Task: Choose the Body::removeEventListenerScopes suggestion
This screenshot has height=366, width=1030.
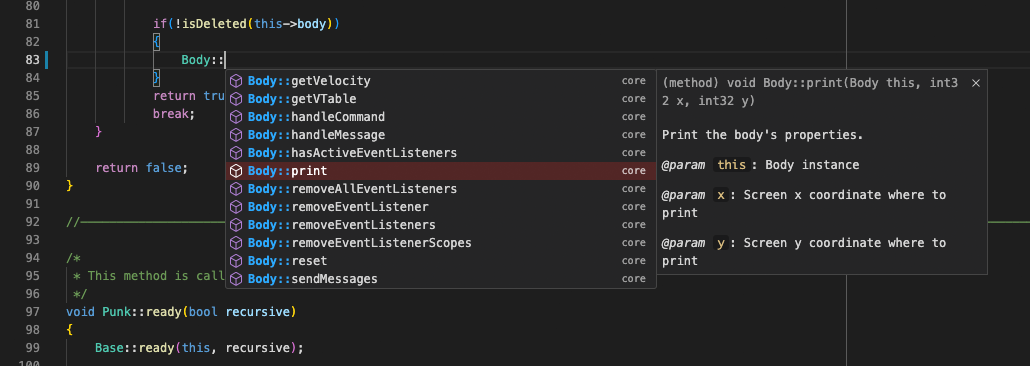Action: pos(441,243)
